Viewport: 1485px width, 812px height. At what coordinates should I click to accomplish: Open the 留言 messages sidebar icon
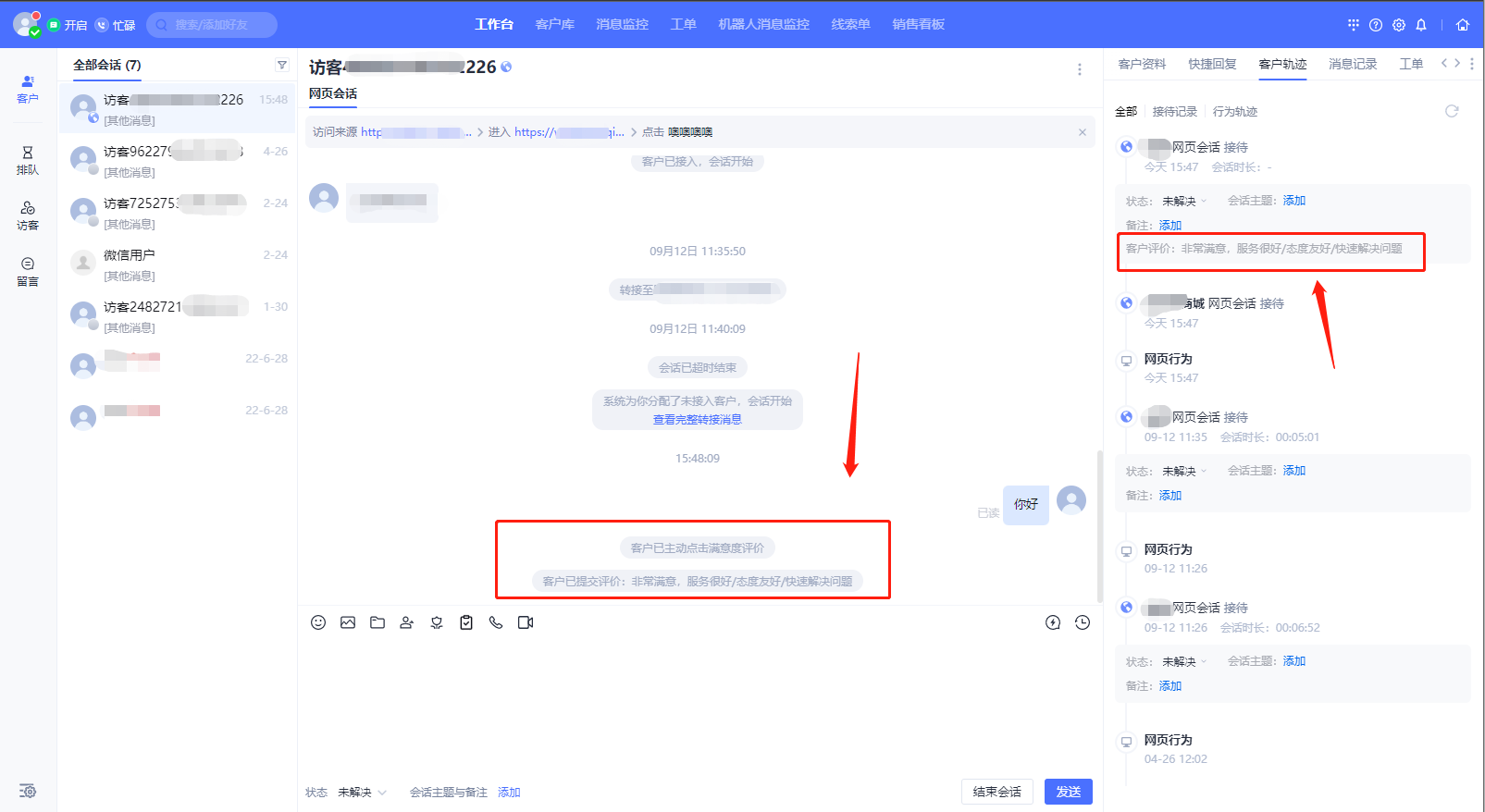pyautogui.click(x=28, y=272)
